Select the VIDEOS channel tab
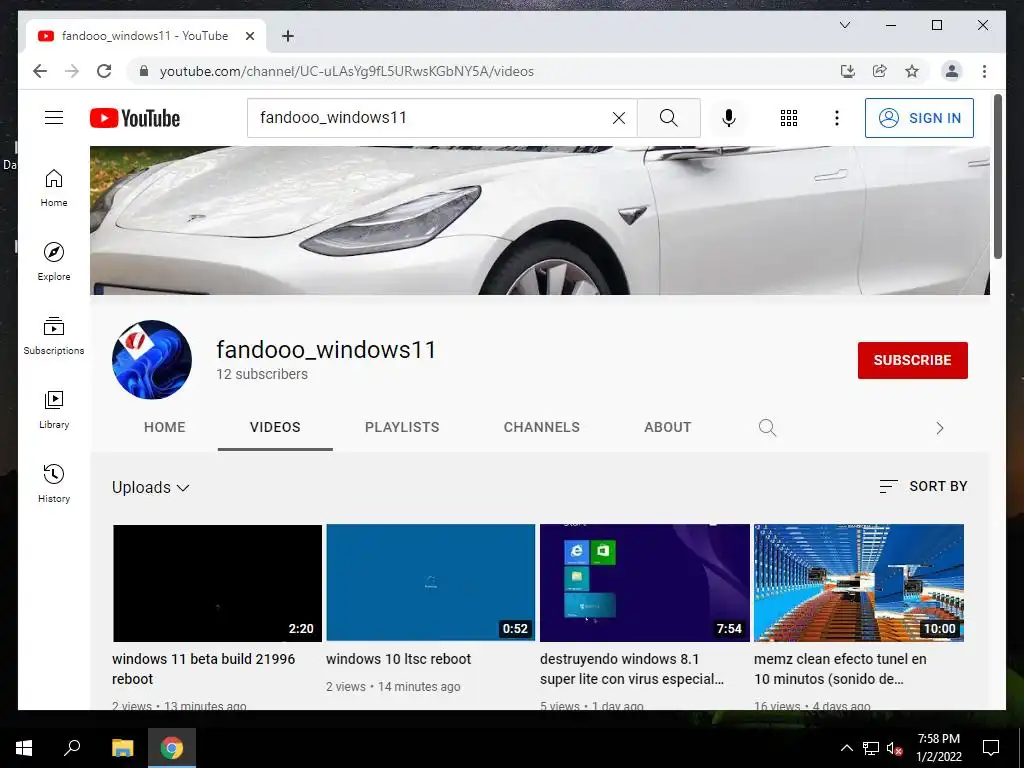The image size is (1024, 768). [x=275, y=427]
